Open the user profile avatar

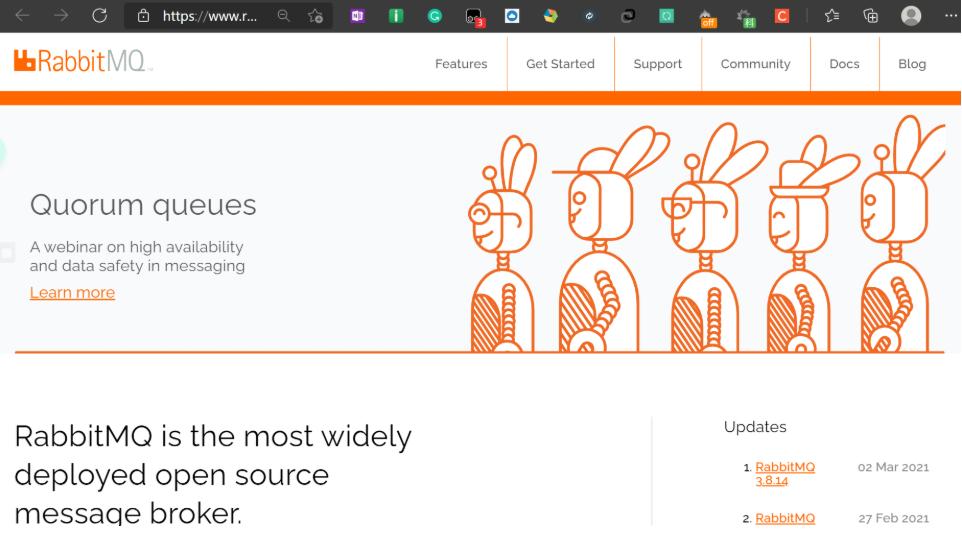[x=910, y=16]
